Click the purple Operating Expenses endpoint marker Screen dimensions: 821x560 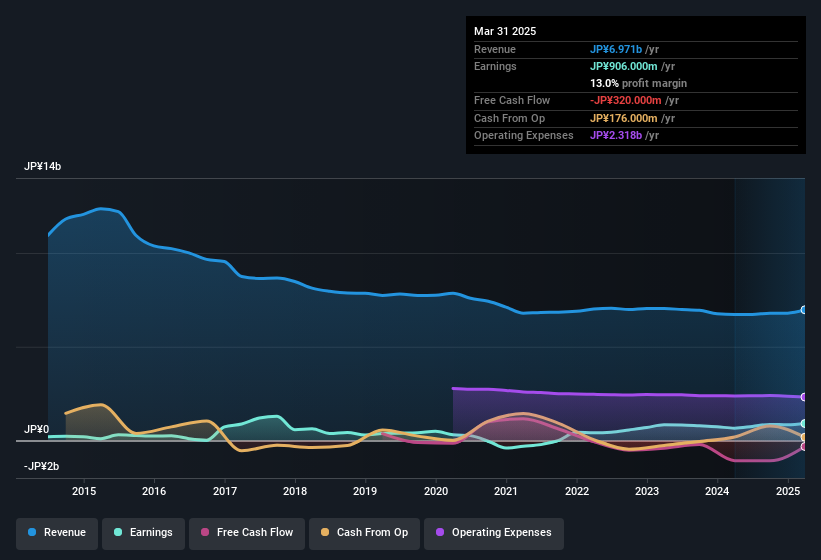804,397
